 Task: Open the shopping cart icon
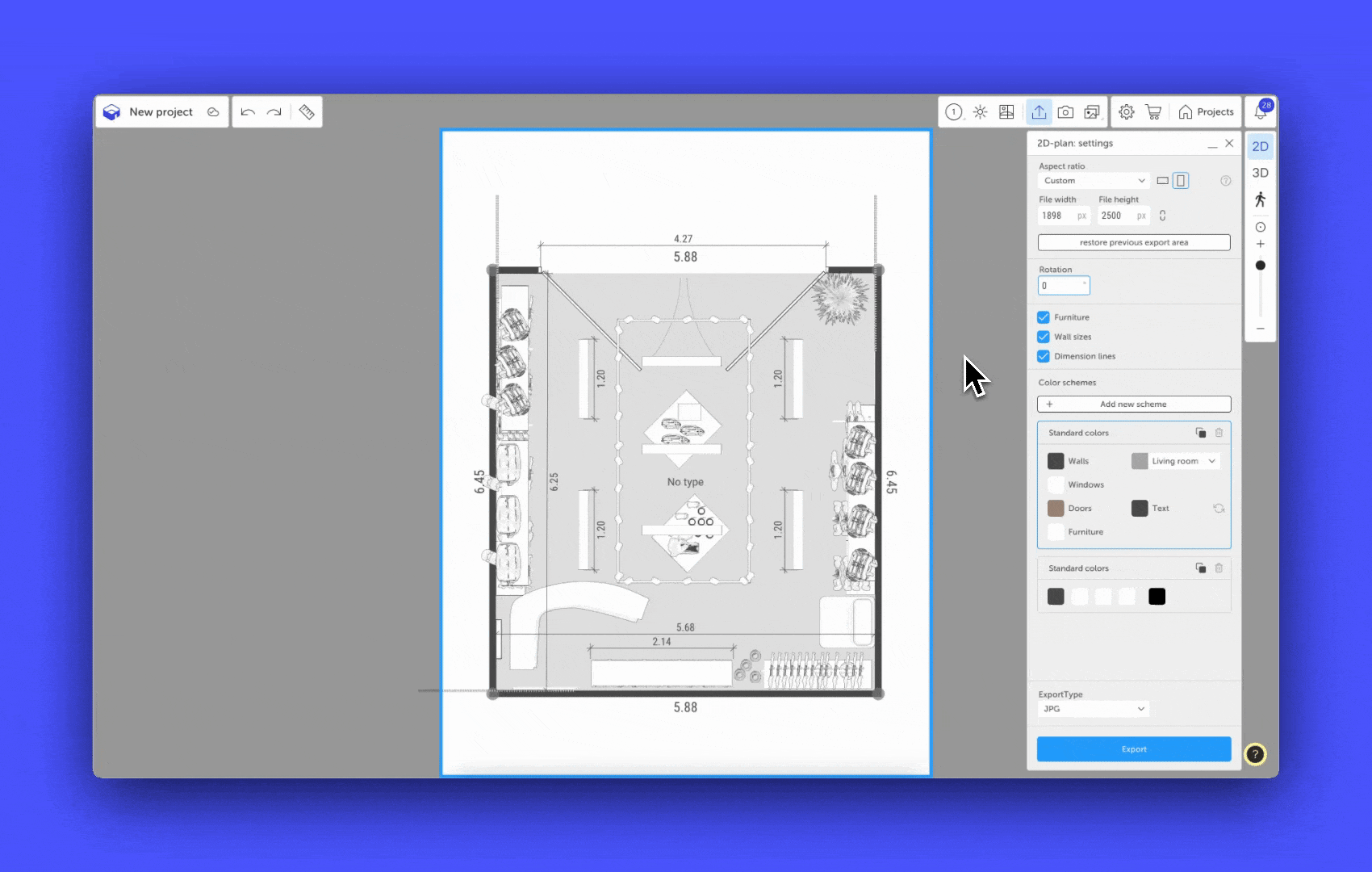click(1153, 112)
